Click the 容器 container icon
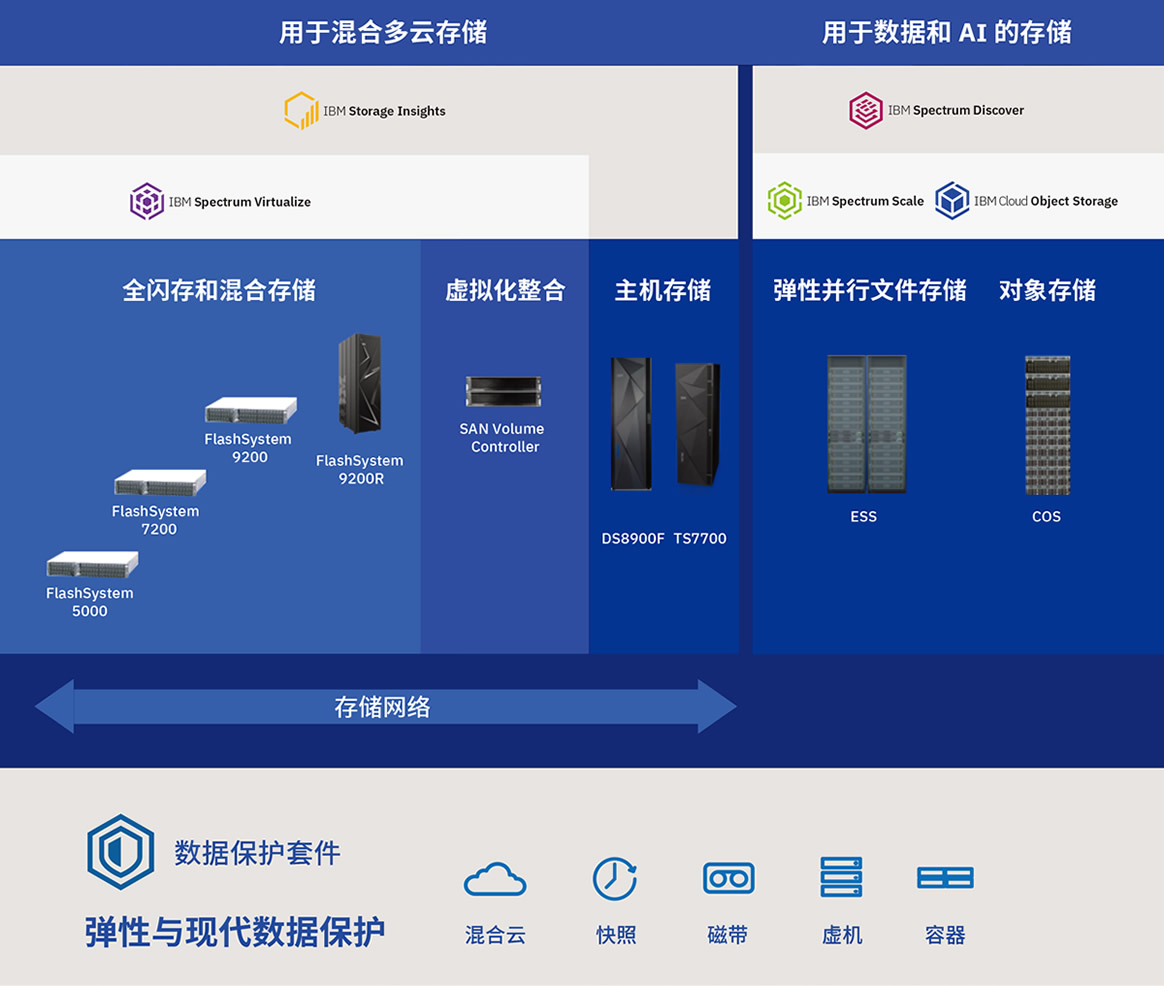Image resolution: width=1164 pixels, height=986 pixels. click(x=945, y=878)
